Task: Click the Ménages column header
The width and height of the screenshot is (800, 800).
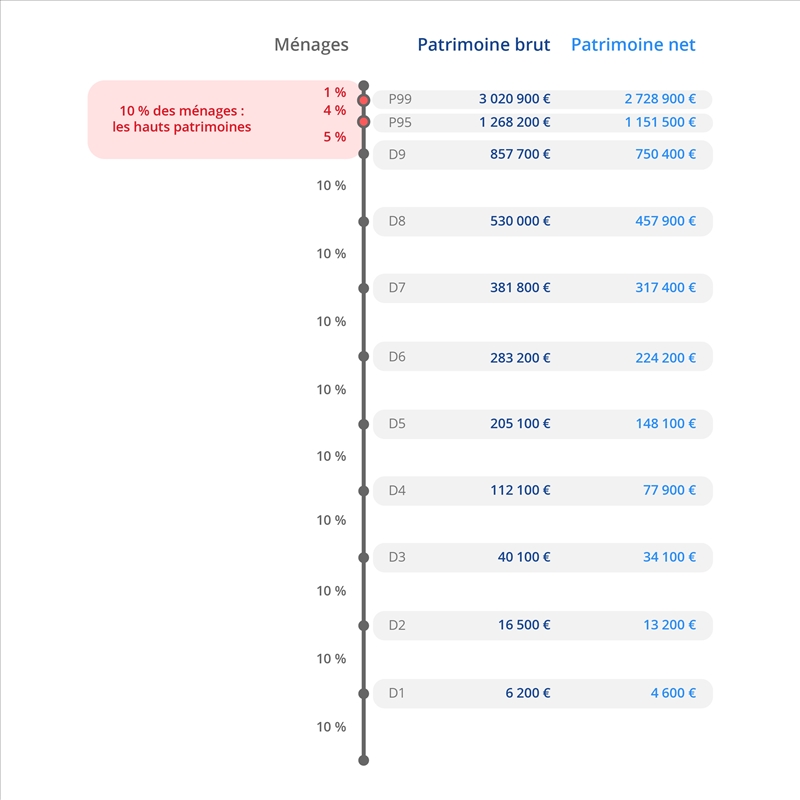Action: click(x=311, y=45)
